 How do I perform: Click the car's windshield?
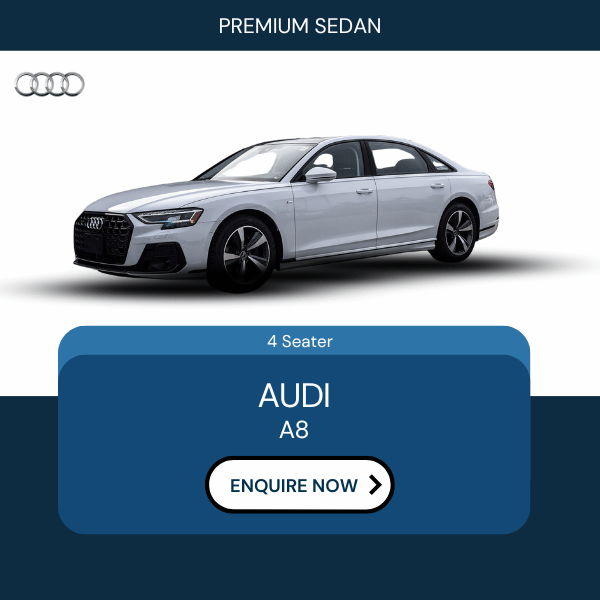tap(259, 162)
